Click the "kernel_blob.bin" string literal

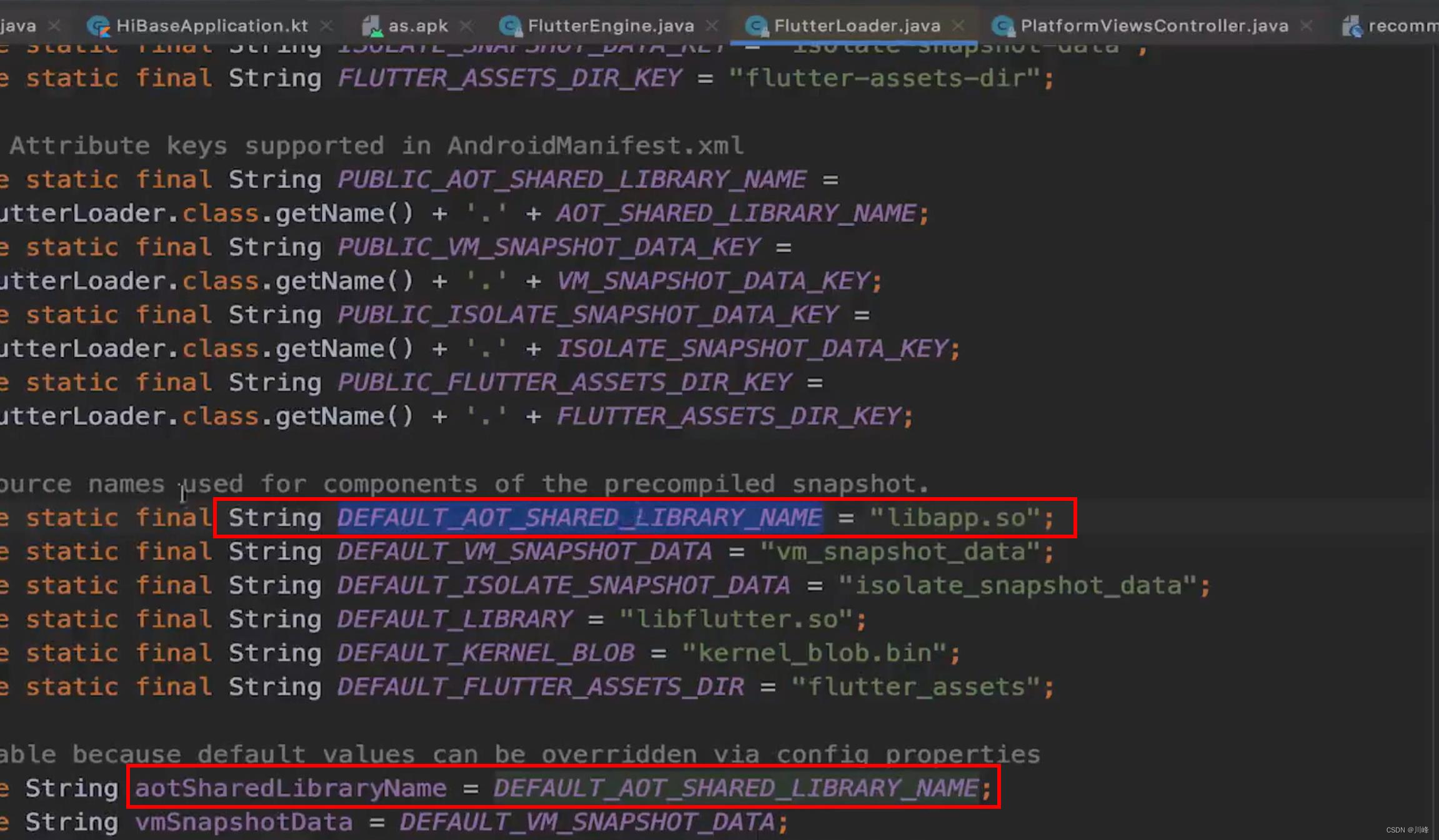tap(814, 653)
